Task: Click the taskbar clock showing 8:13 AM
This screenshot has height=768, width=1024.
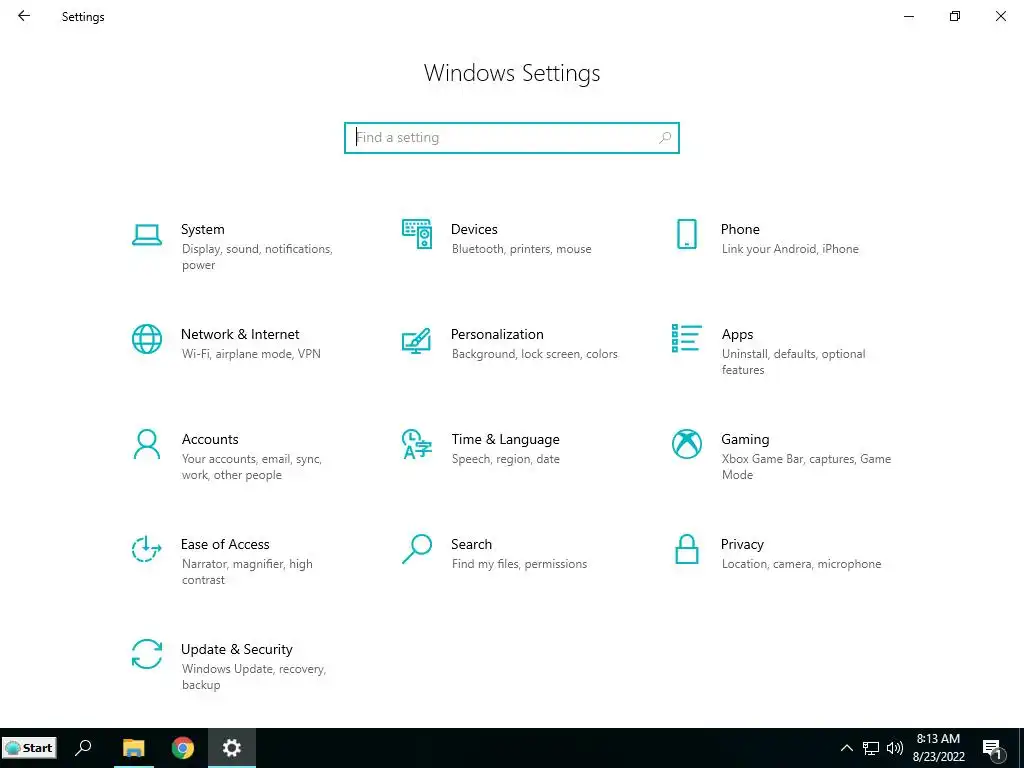Action: (x=938, y=748)
